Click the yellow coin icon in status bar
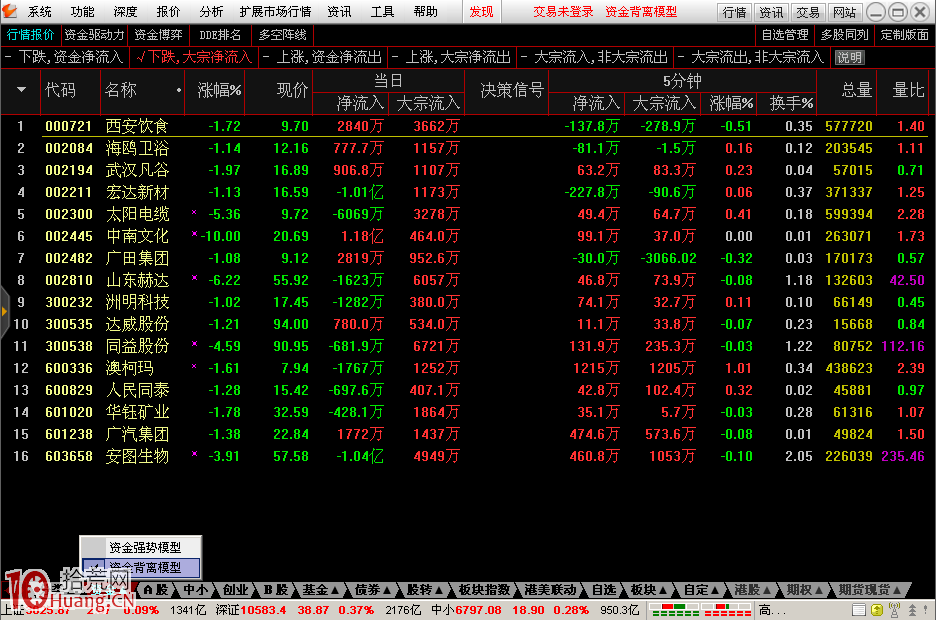 876,610
